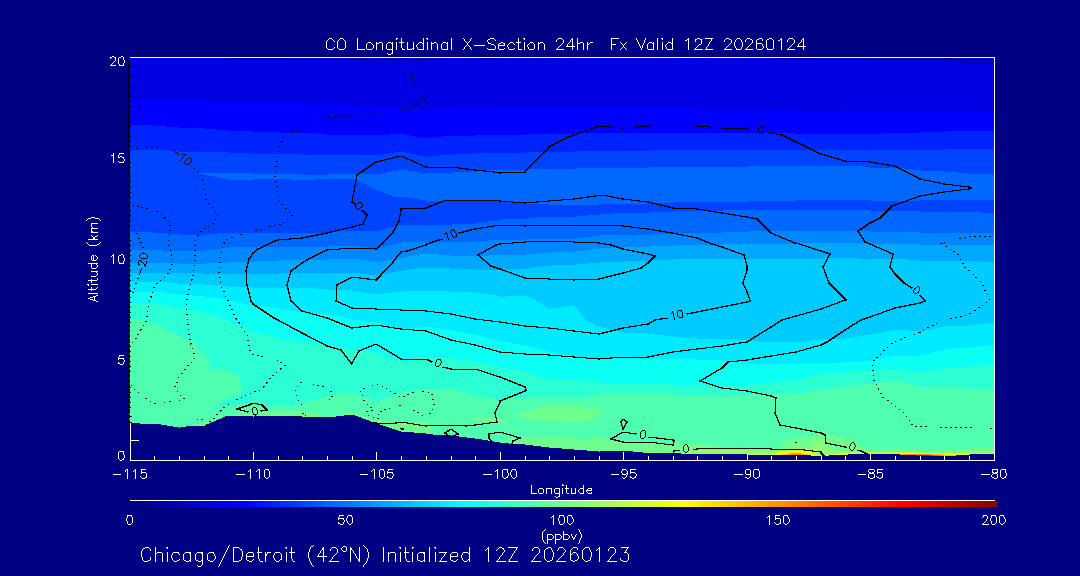Viewport: 1080px width, 576px height.
Task: Click the 5 km altitude tick label
Action: 119,359
